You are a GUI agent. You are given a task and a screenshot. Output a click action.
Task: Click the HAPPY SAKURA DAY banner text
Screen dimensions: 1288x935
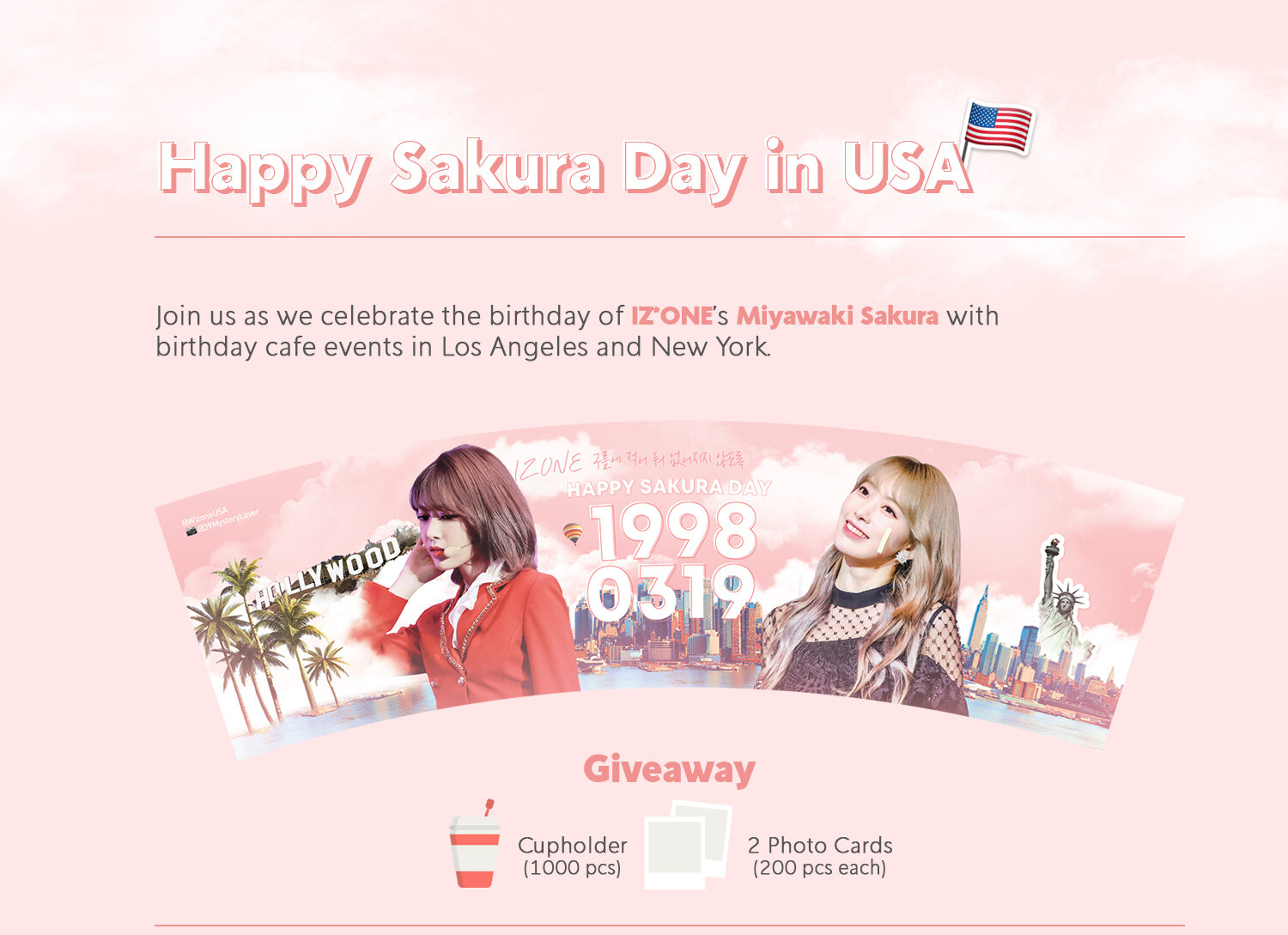click(x=669, y=488)
